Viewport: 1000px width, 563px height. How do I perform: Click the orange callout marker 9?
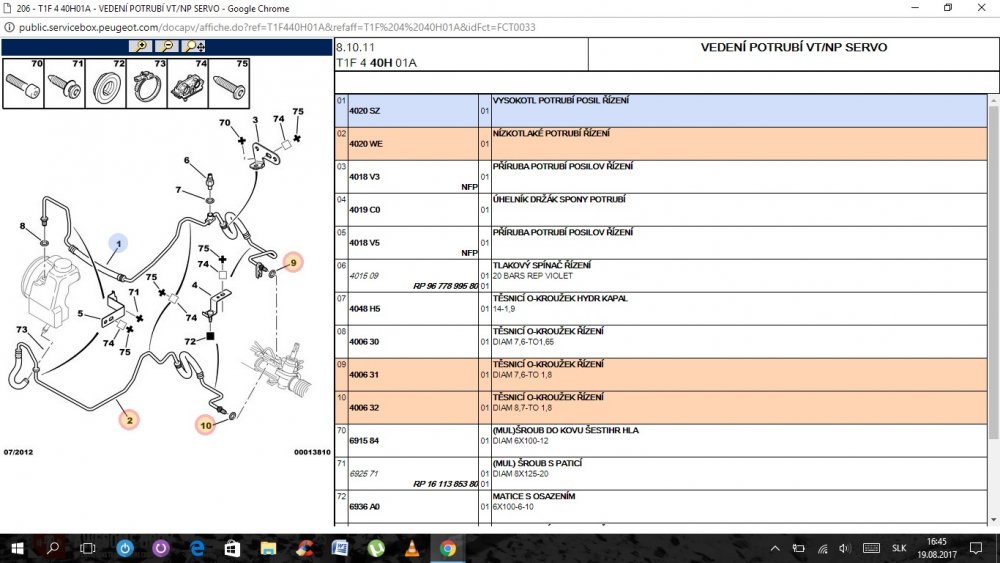click(293, 262)
